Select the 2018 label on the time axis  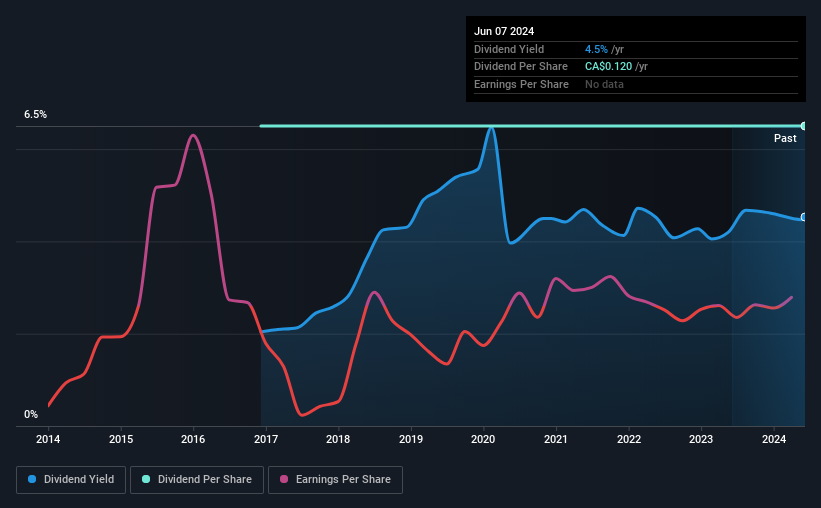pyautogui.click(x=338, y=439)
